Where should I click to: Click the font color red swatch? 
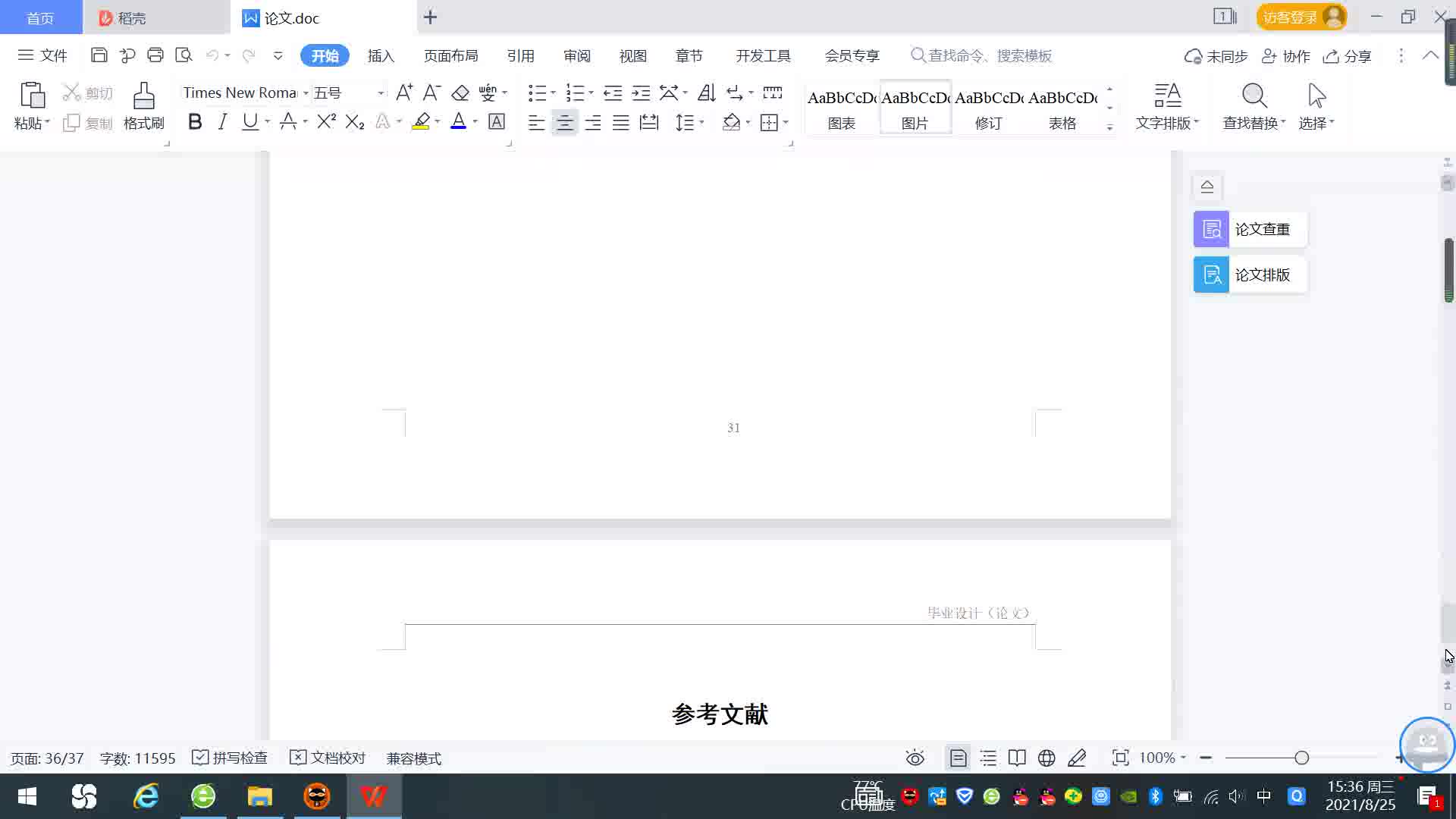pyautogui.click(x=458, y=122)
